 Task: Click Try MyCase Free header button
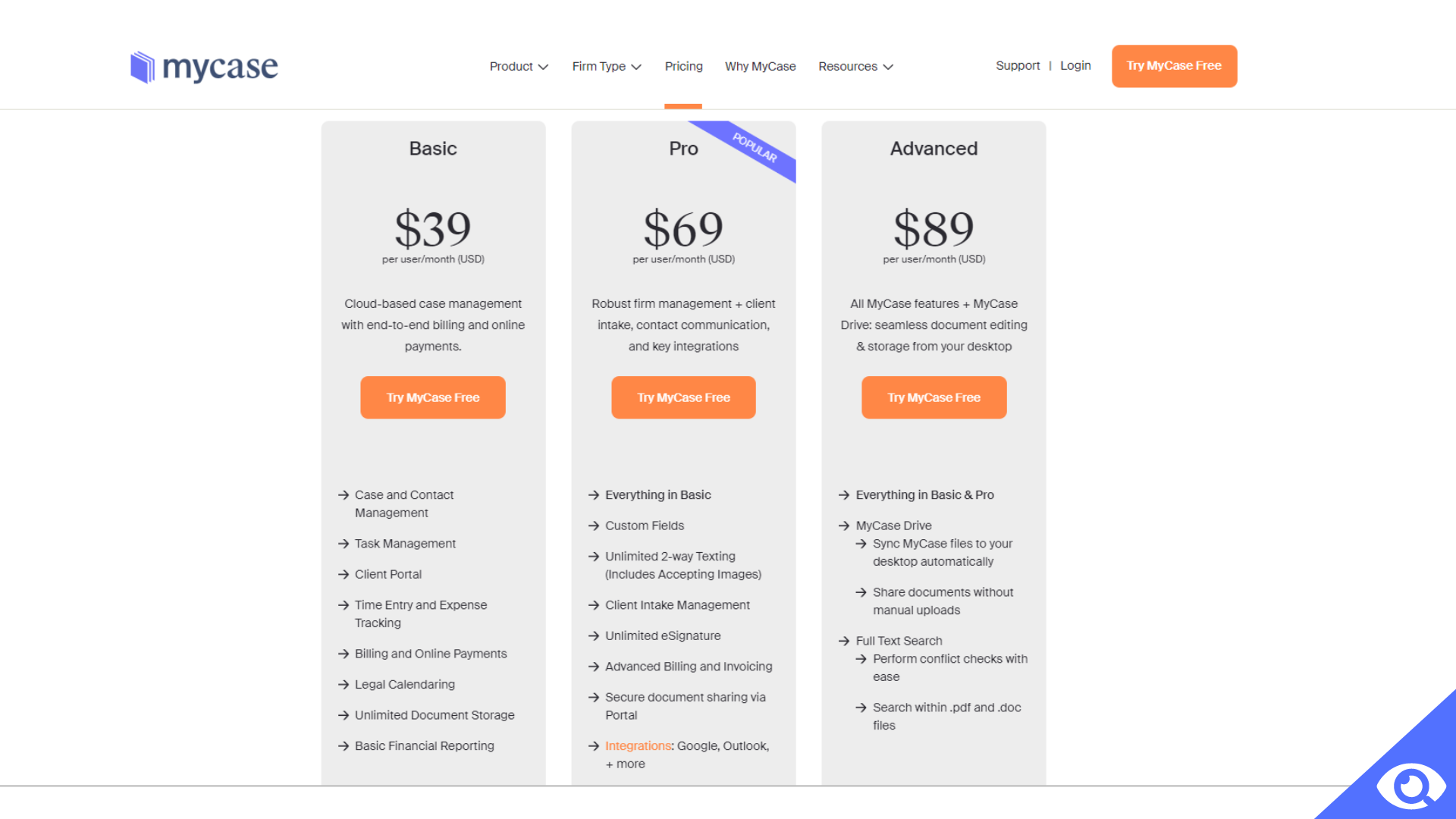point(1173,65)
